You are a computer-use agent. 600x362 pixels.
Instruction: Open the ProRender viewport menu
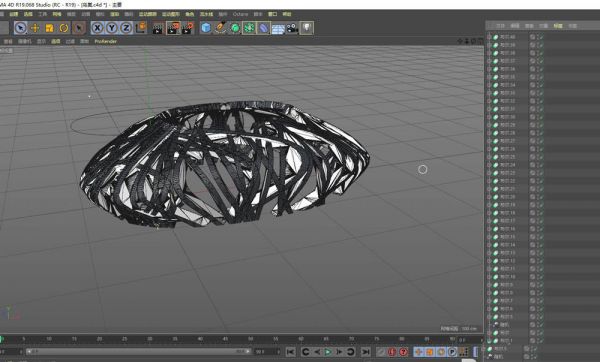click(x=106, y=41)
